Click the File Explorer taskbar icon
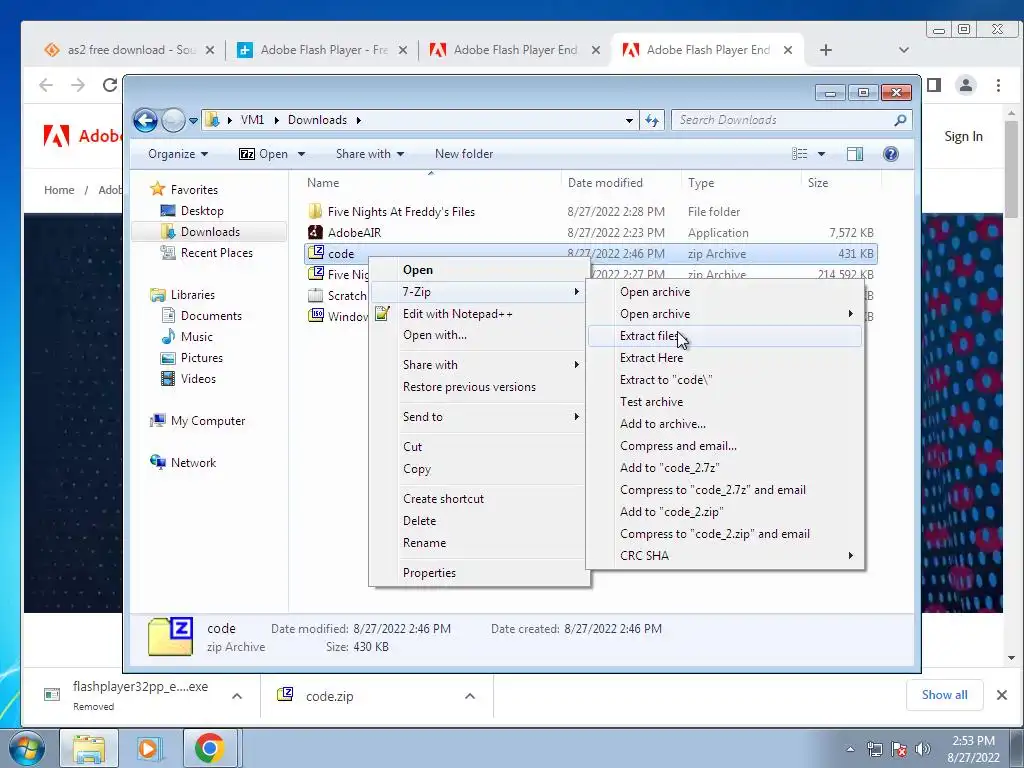1024x768 pixels. [x=89, y=748]
